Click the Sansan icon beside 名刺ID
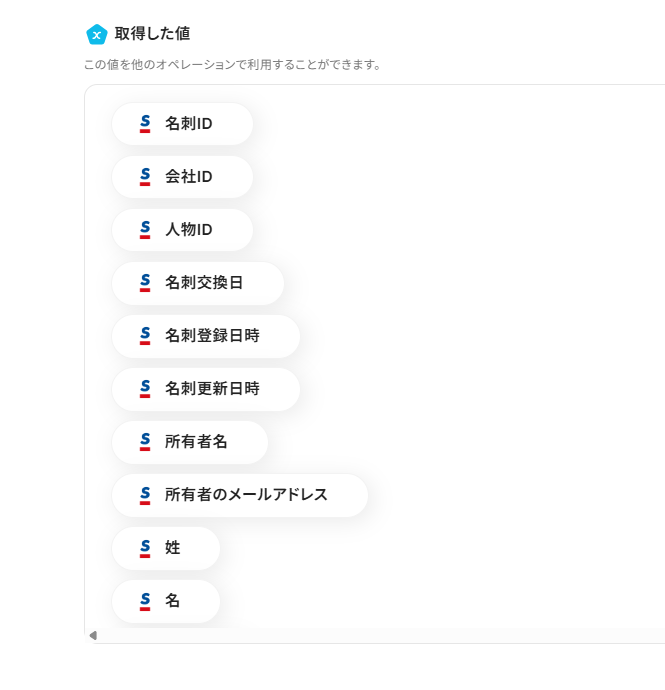The height and width of the screenshot is (690, 665). coord(145,124)
